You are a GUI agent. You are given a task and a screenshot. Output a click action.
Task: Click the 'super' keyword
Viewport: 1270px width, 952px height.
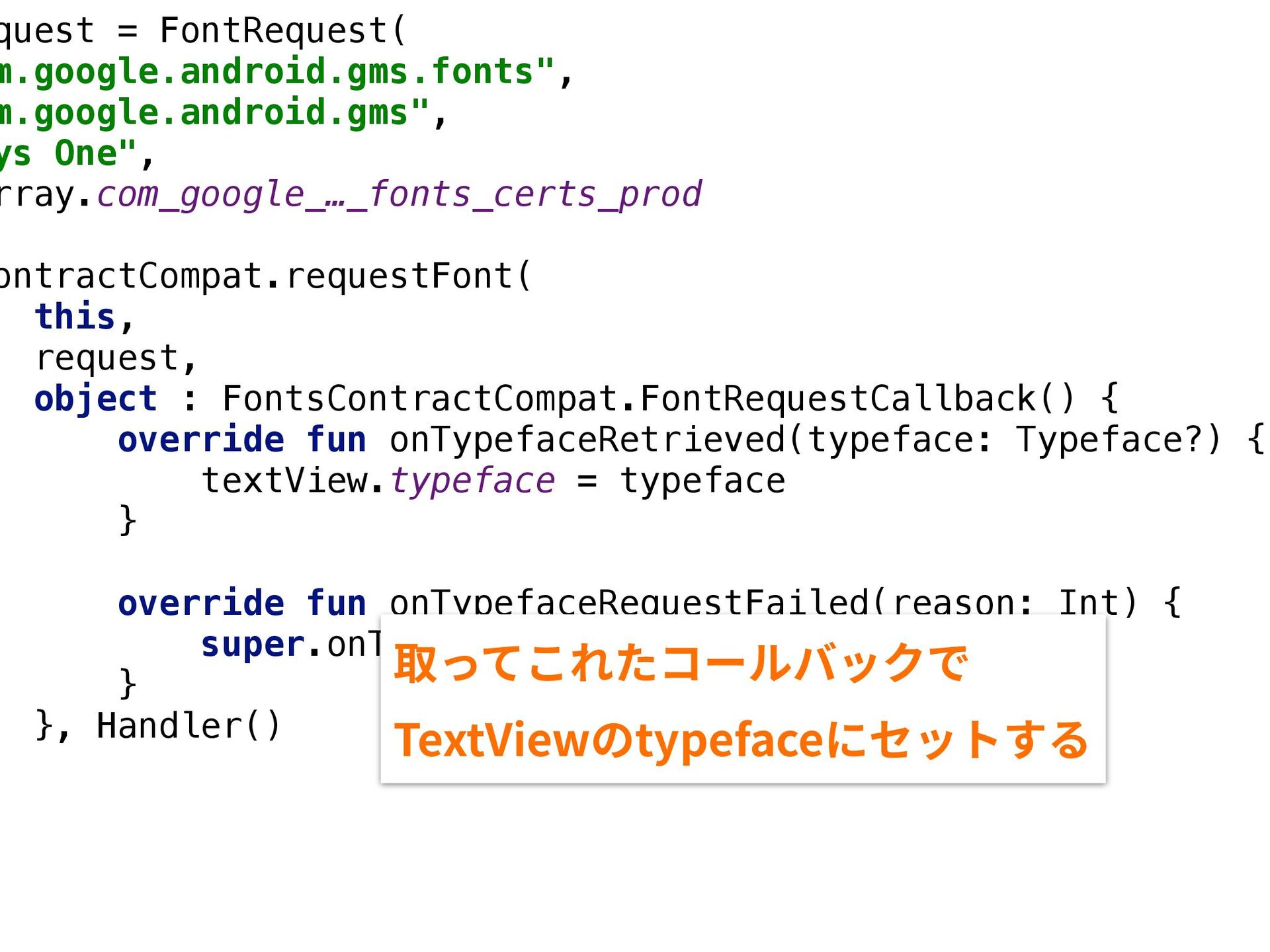[x=253, y=645]
